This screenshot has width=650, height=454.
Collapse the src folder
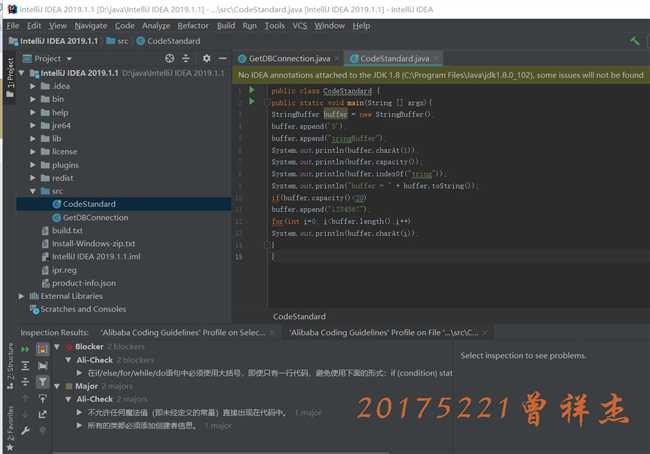pyautogui.click(x=33, y=191)
